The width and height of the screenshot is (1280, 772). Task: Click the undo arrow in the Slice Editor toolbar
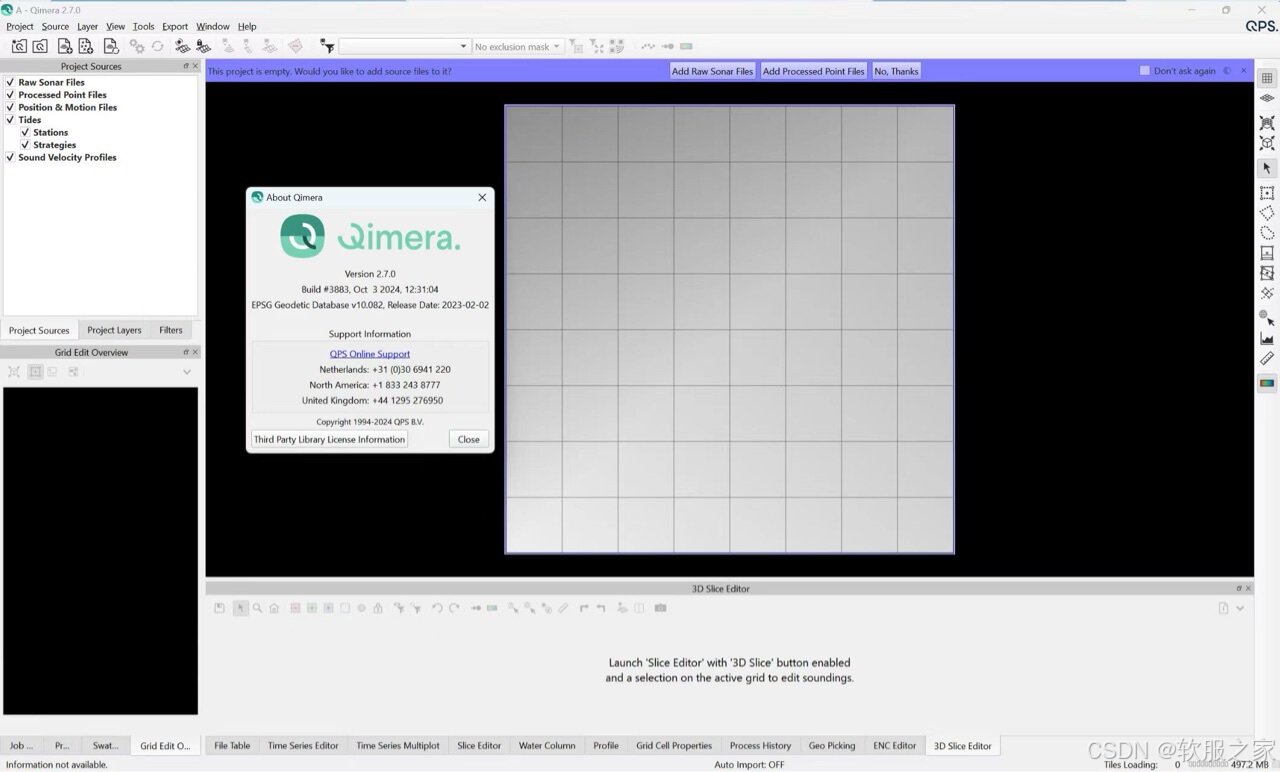click(x=437, y=608)
